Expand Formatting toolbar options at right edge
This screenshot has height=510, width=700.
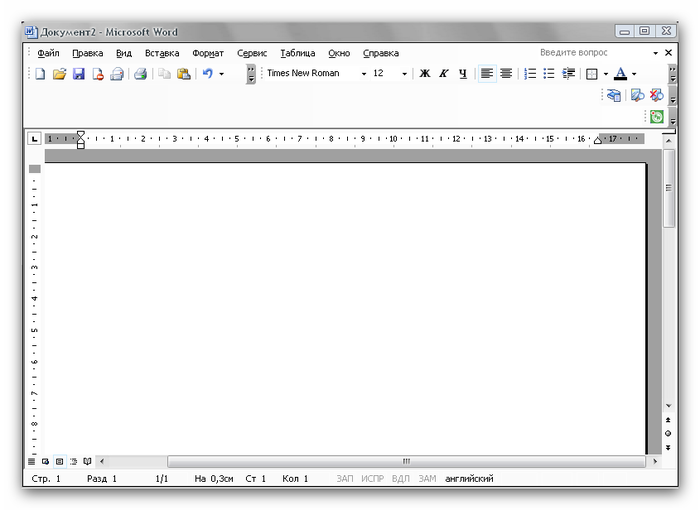[672, 74]
